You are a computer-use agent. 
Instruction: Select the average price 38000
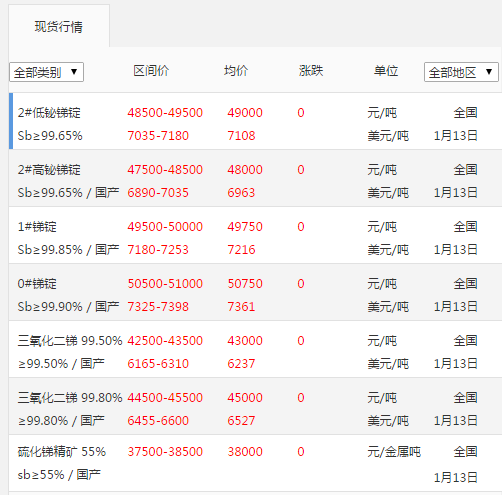coord(245,452)
